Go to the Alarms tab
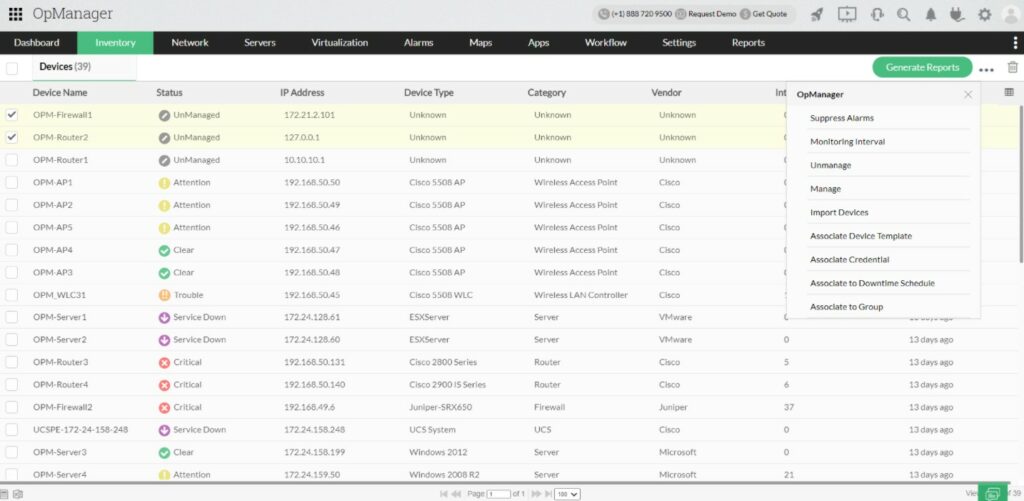 (x=419, y=42)
